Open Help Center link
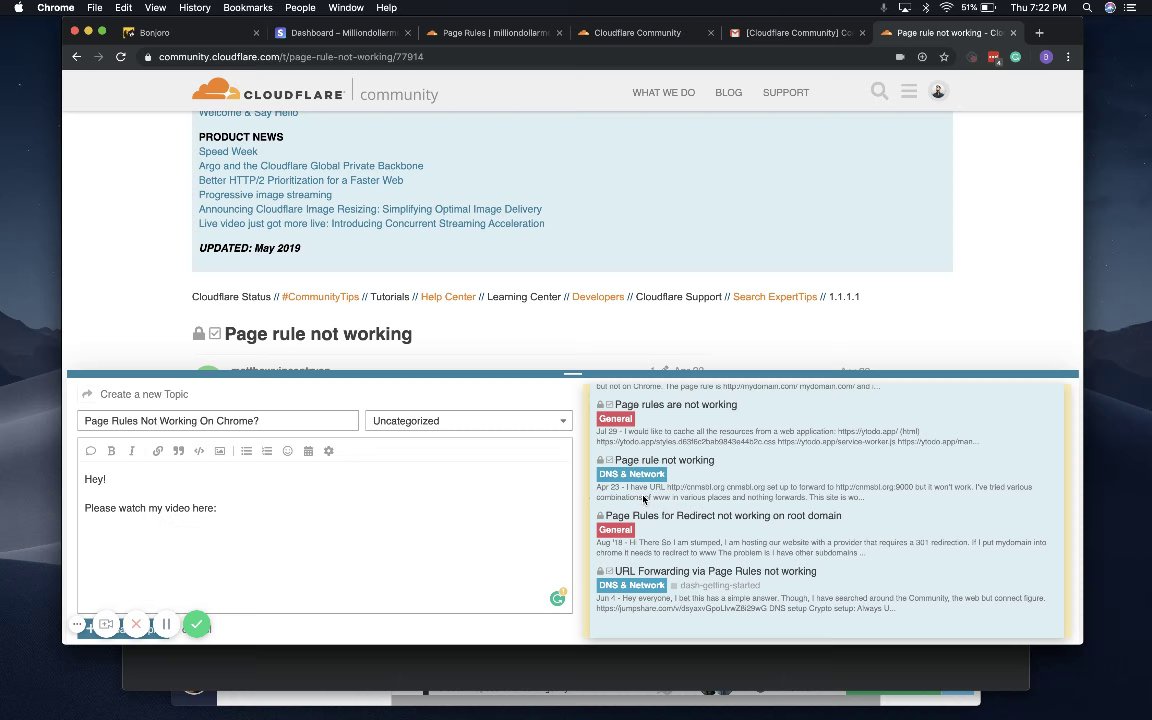Viewport: 1152px width, 720px height. tap(448, 297)
